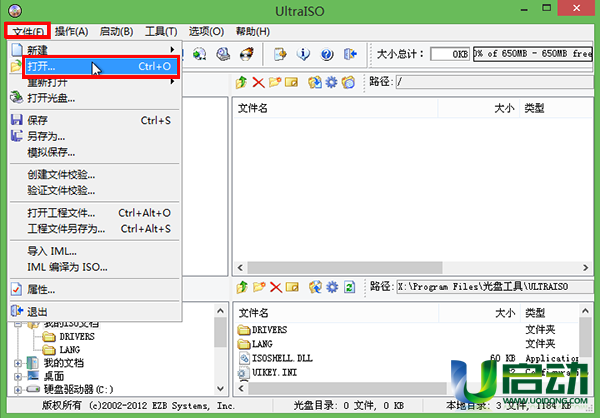
Task: Select DRIVERS folder in local file list
Action: pyautogui.click(x=262, y=330)
